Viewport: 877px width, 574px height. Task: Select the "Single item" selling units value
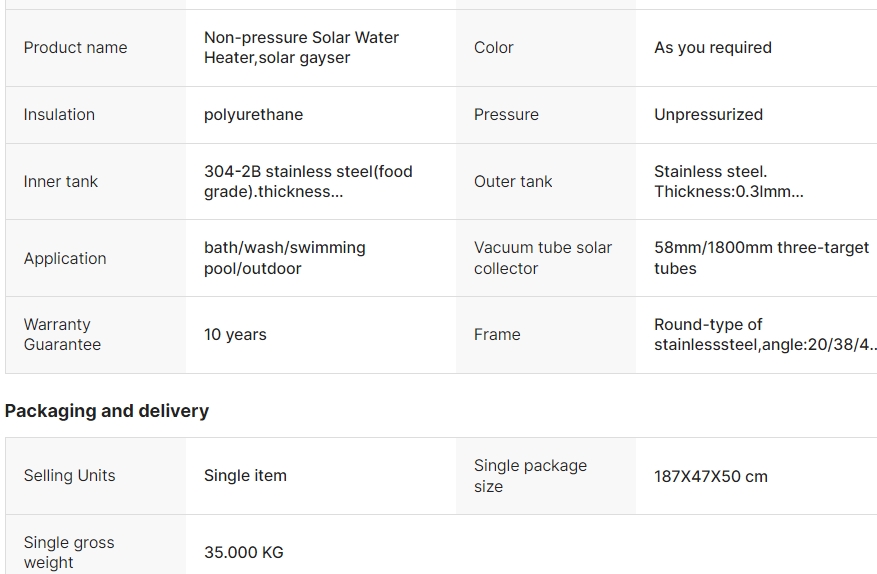(x=245, y=476)
